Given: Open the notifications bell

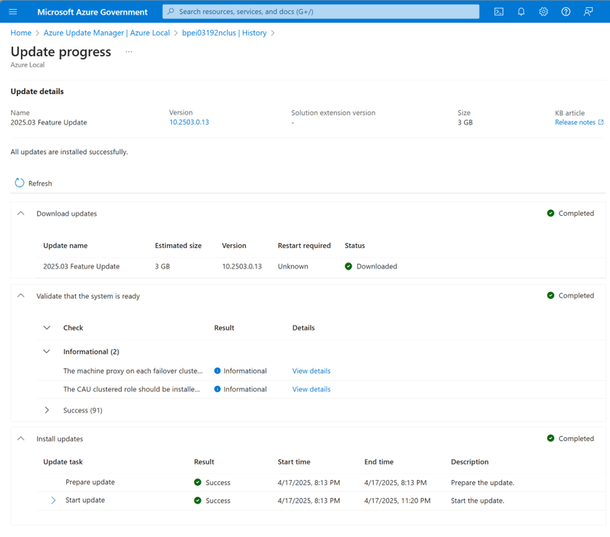Looking at the screenshot, I should click(521, 12).
